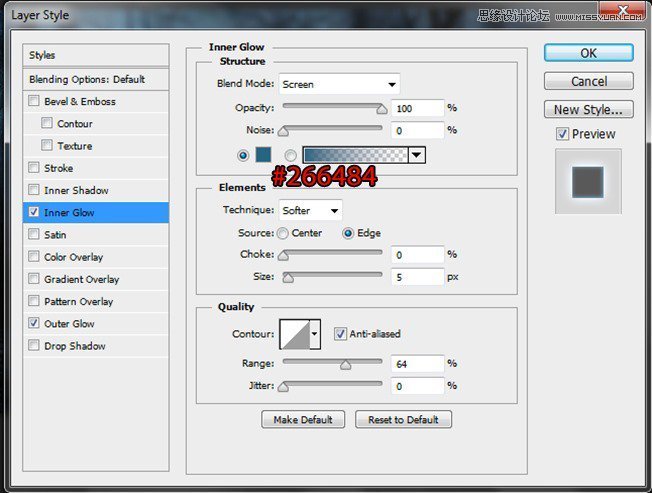
Task: Open the Outer Glow style settings
Action: 70,324
